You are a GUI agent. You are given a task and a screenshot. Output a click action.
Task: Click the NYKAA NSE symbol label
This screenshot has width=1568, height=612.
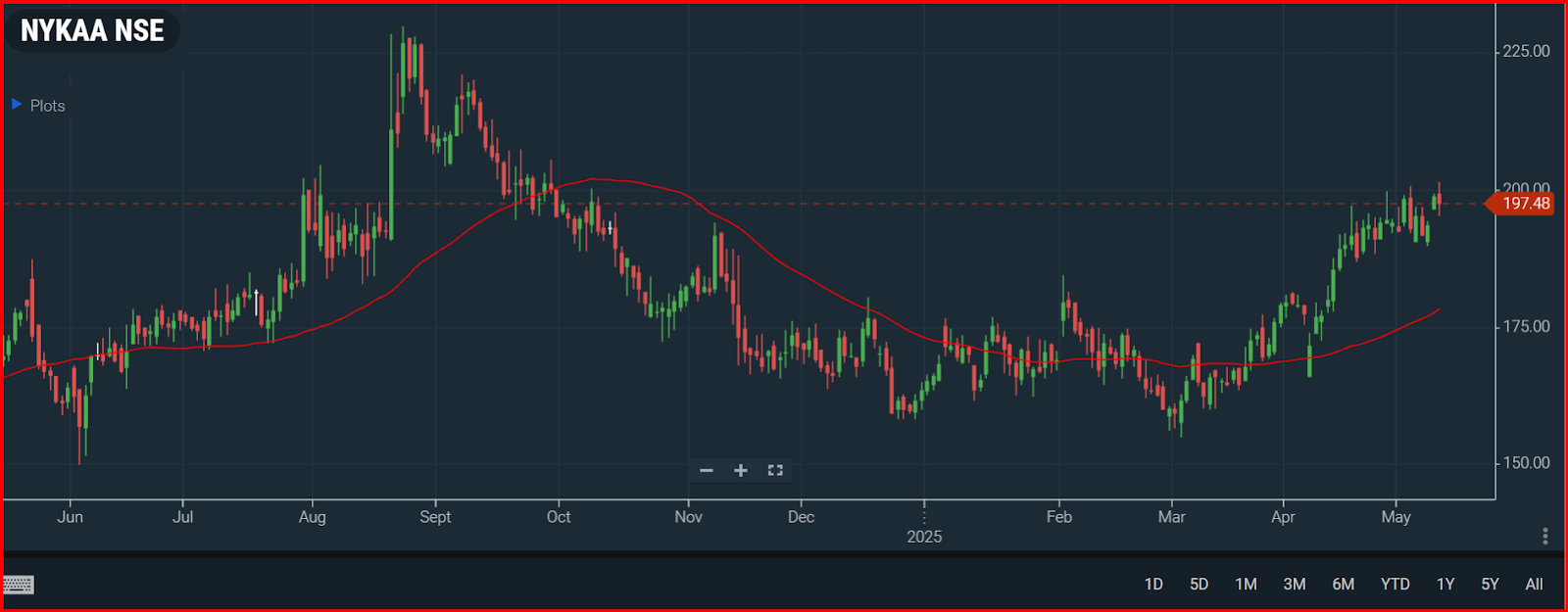(92, 30)
